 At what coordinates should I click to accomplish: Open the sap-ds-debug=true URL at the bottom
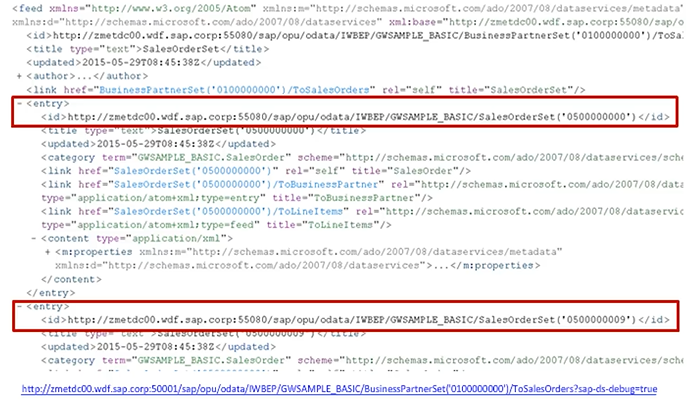(339, 389)
